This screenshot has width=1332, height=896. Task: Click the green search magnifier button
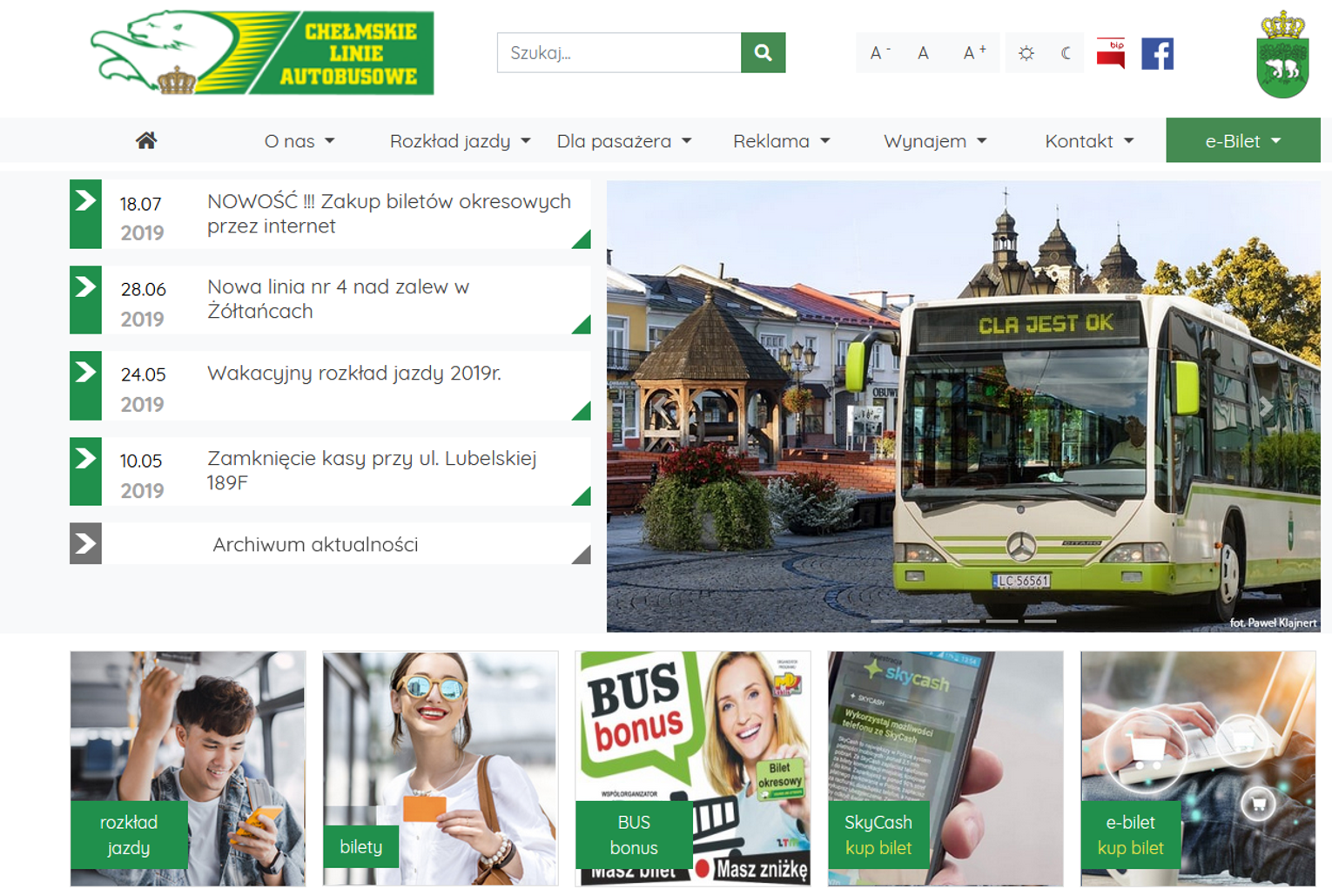coord(763,53)
